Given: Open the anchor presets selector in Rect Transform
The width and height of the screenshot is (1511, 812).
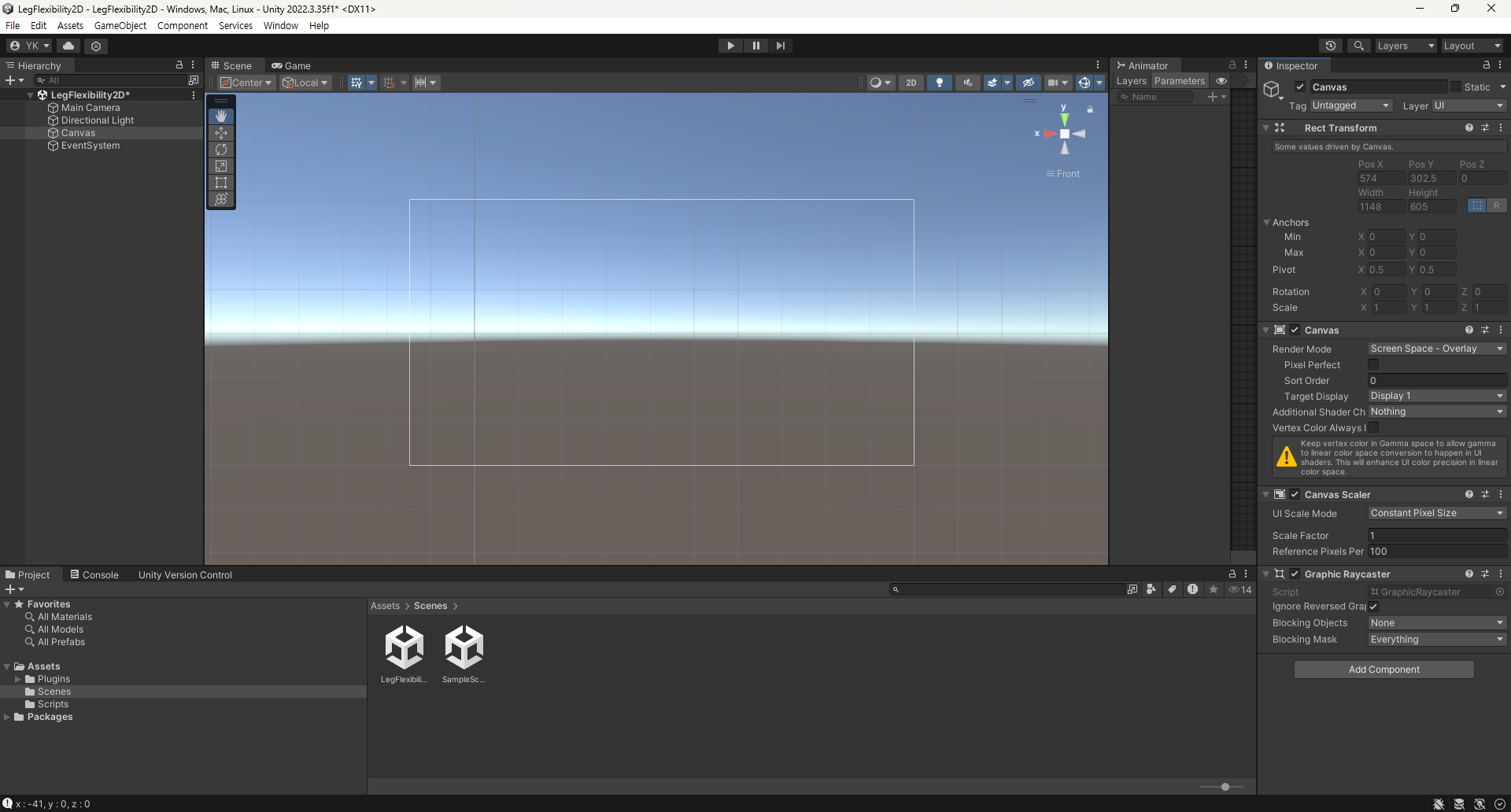Looking at the screenshot, I should click(1476, 205).
